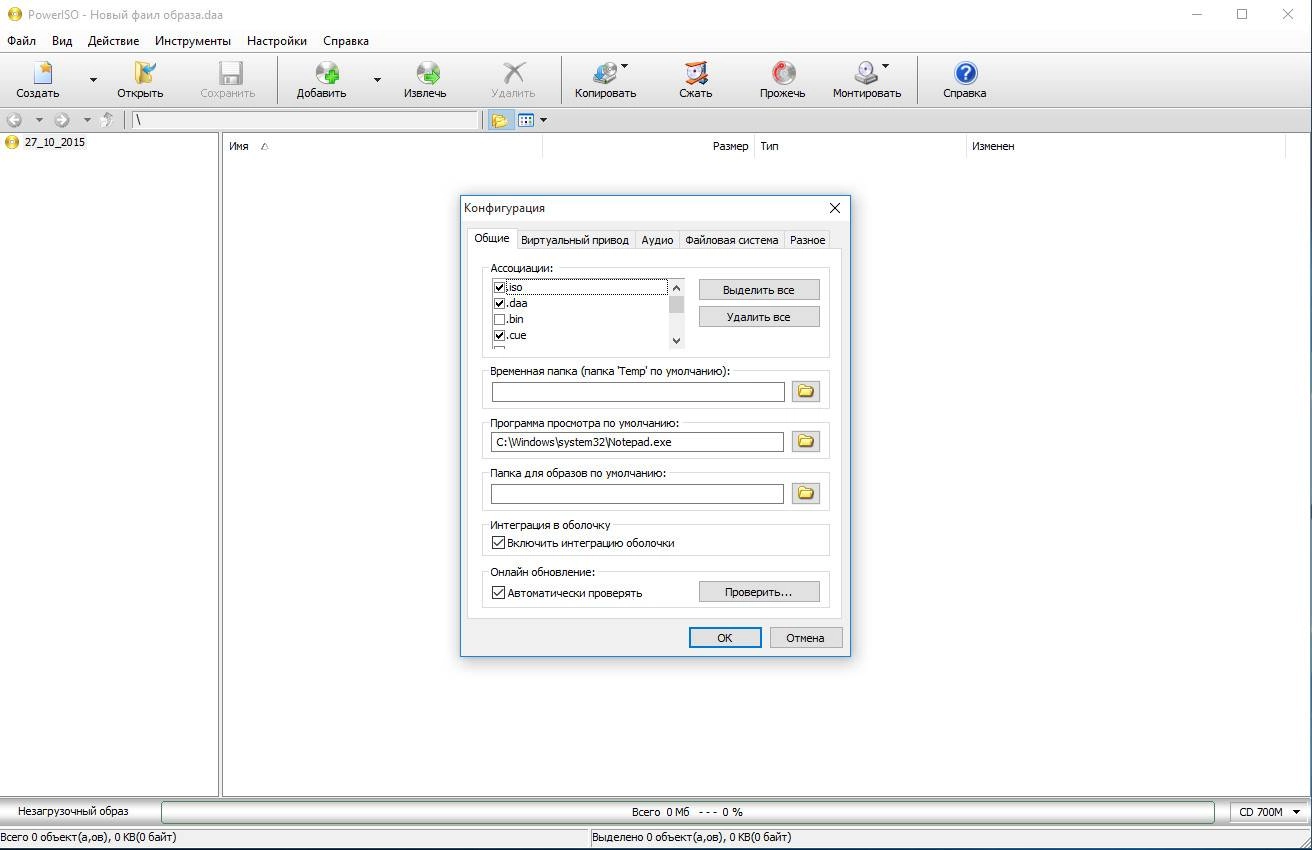Toggle the .iso association checkbox
The image size is (1312, 850).
tap(499, 287)
